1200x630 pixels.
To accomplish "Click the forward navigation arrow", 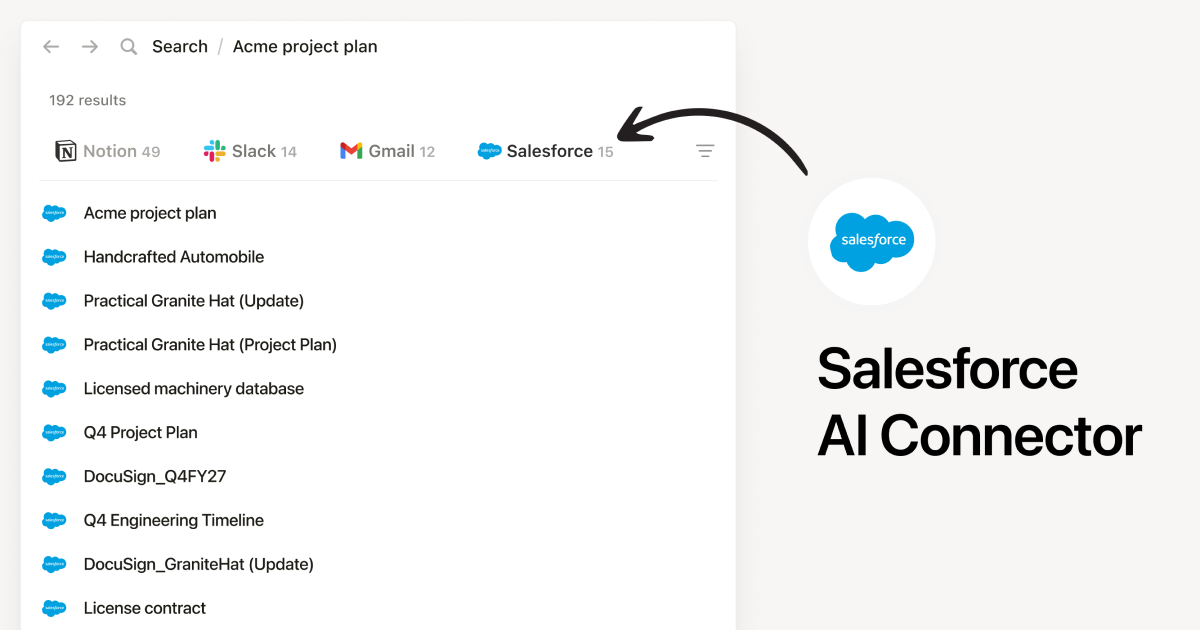I will click(89, 46).
